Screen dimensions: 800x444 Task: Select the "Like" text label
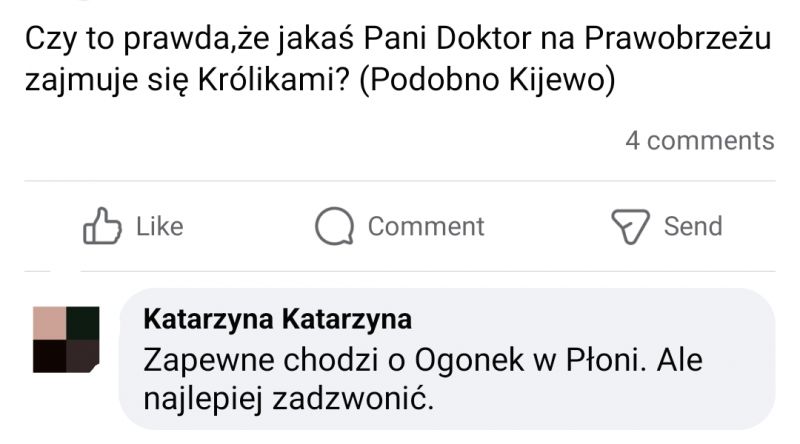tap(160, 227)
